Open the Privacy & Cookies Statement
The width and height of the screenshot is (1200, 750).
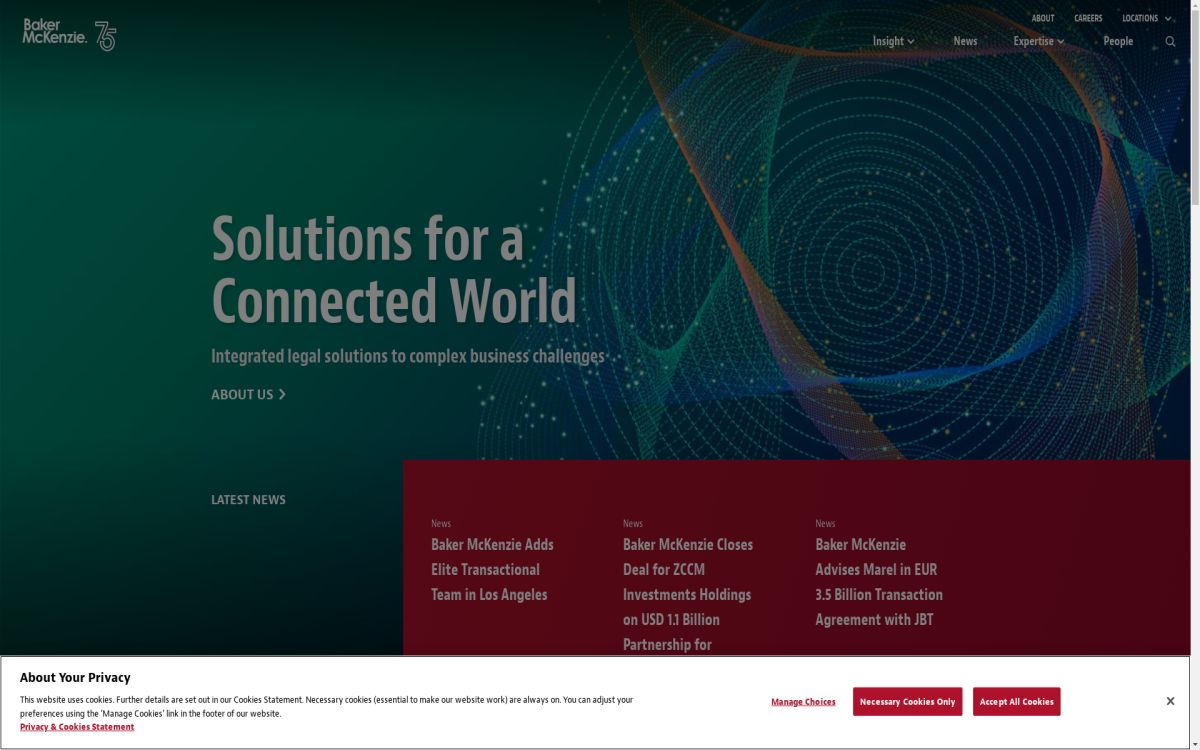77,727
